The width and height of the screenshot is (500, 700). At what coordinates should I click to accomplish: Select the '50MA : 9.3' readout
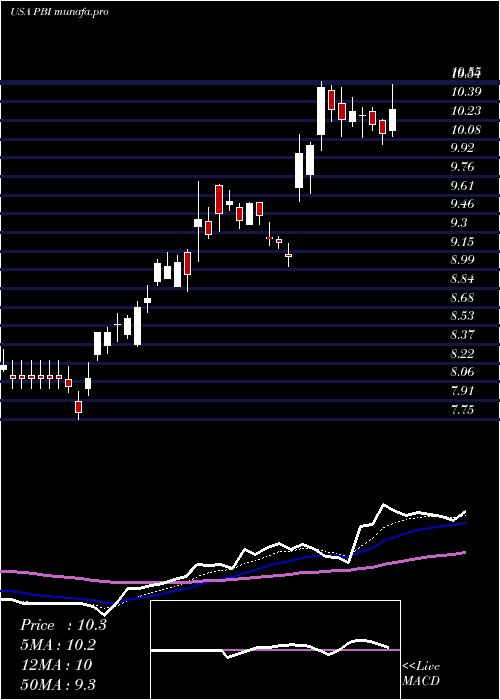[x=58, y=684]
